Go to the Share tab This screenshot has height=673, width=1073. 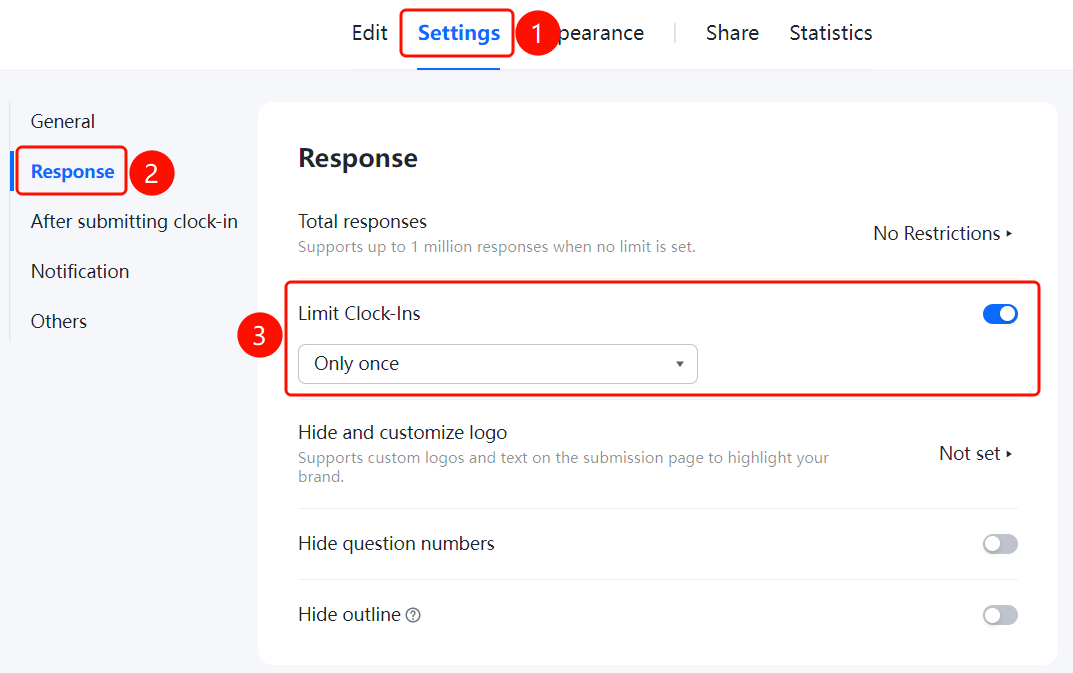point(732,33)
